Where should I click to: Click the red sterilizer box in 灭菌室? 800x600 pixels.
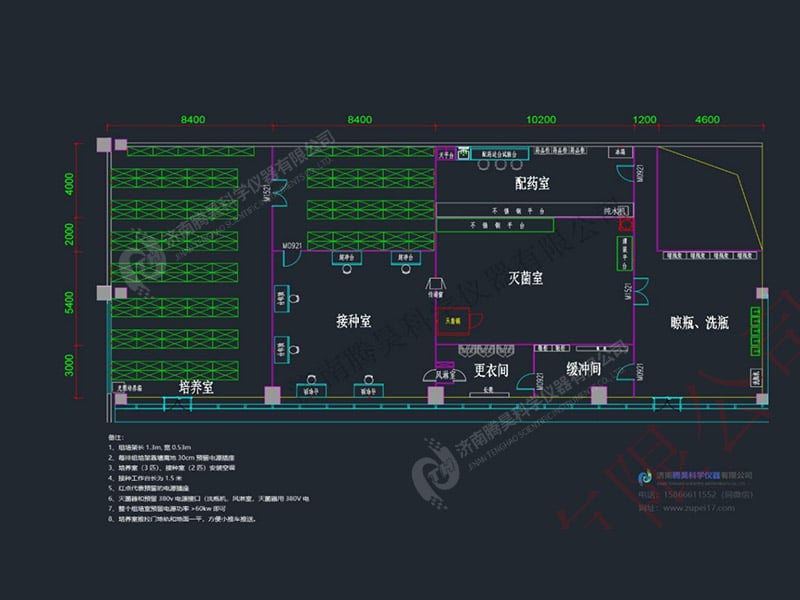coord(454,322)
